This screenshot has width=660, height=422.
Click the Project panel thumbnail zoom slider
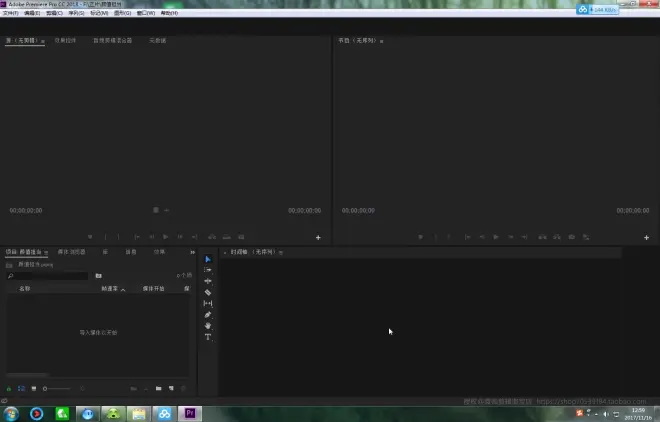(56, 389)
